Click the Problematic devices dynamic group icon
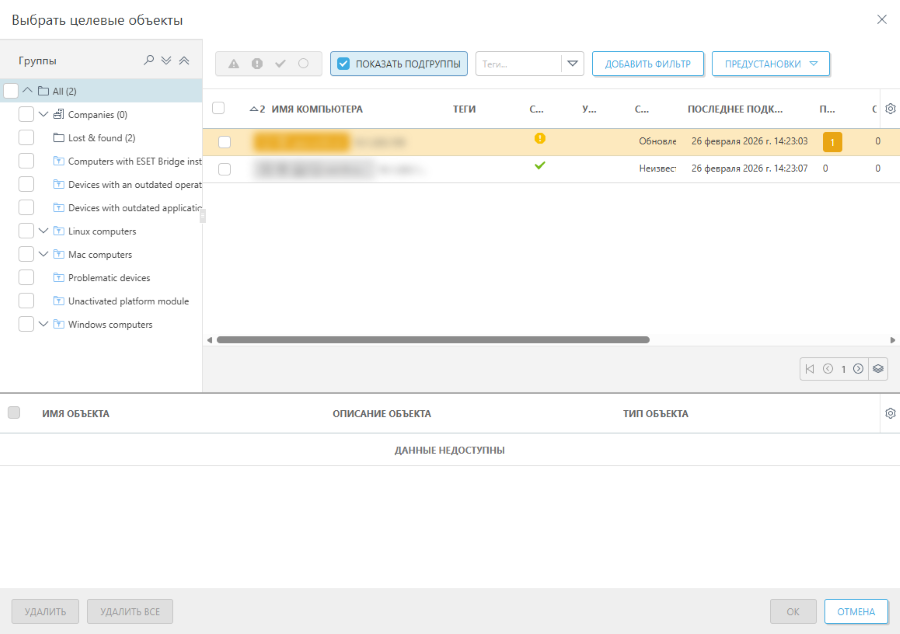This screenshot has width=900, height=634. 59,278
